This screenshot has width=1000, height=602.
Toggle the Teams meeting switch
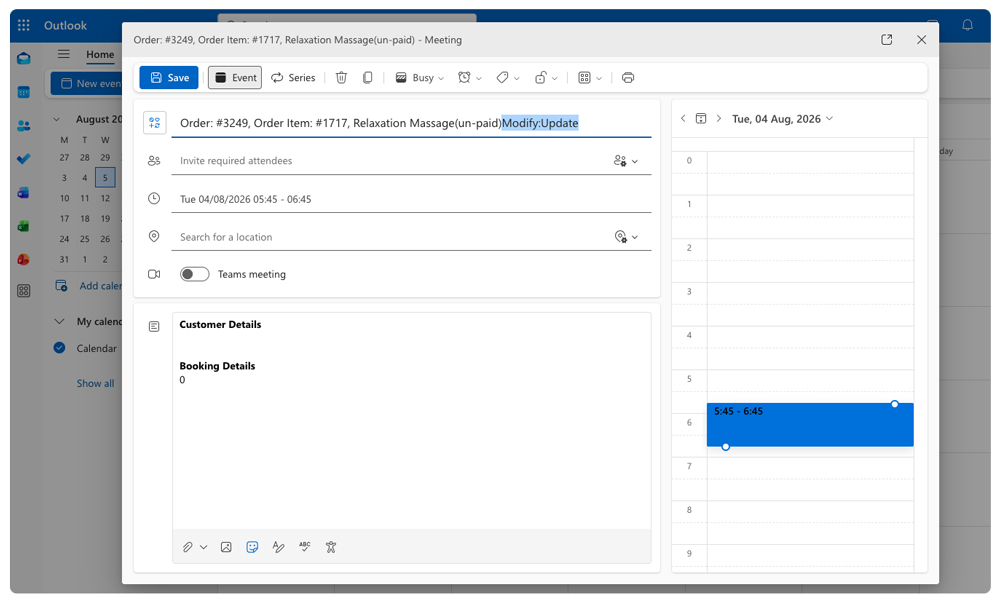[x=195, y=274]
